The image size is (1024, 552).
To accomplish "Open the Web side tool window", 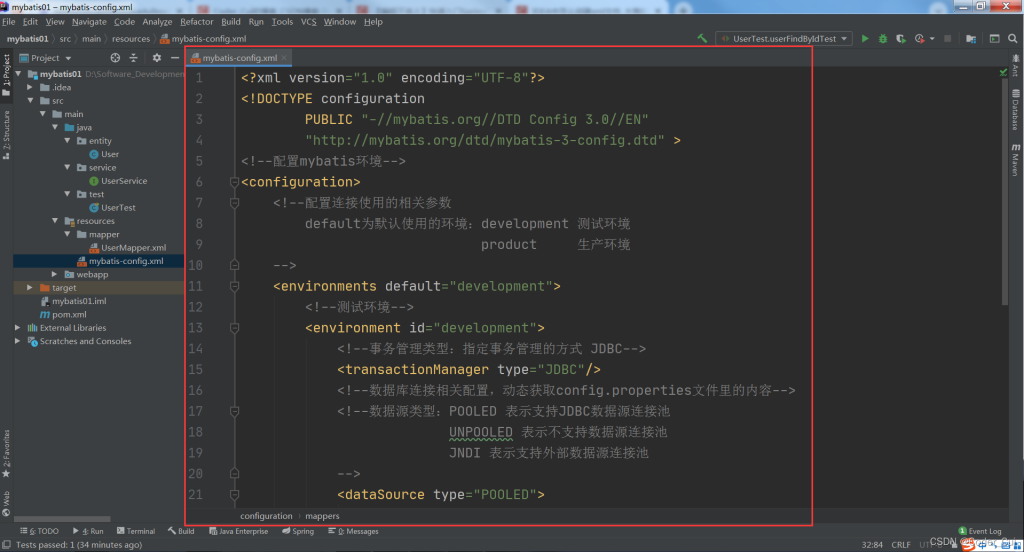I will [x=7, y=503].
